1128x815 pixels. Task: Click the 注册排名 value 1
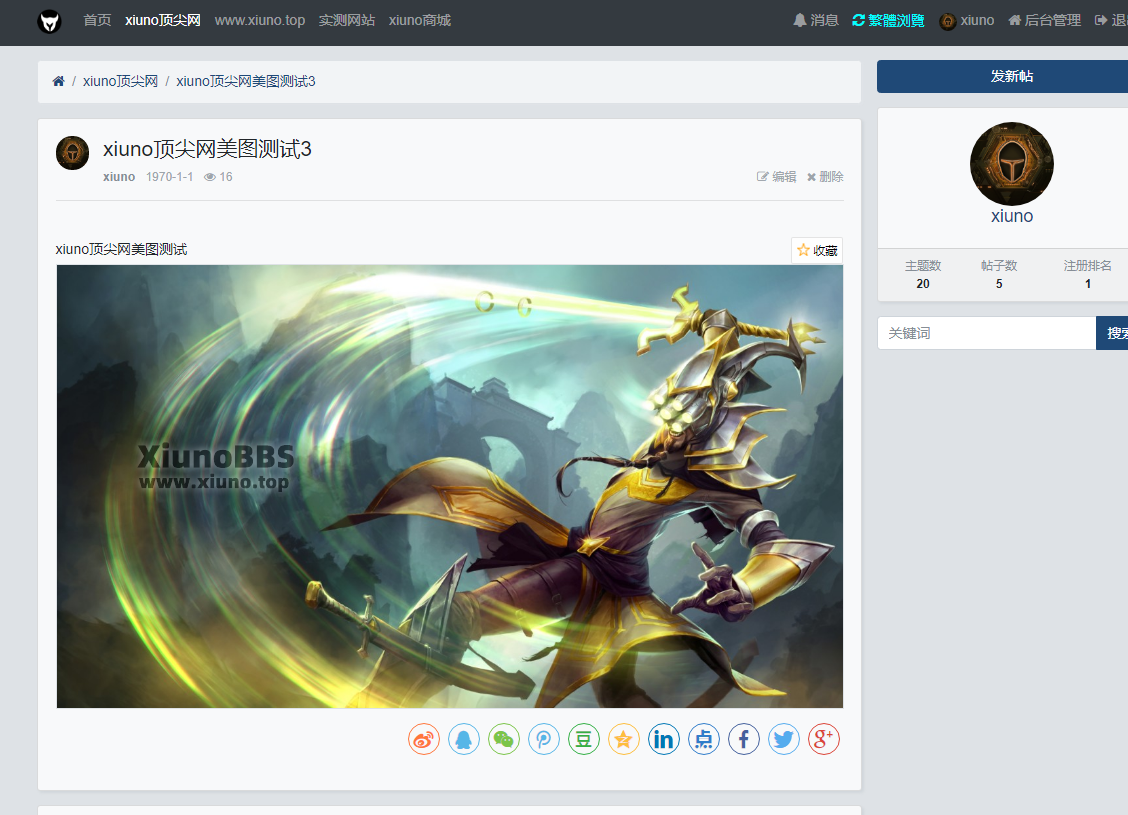(x=1088, y=283)
